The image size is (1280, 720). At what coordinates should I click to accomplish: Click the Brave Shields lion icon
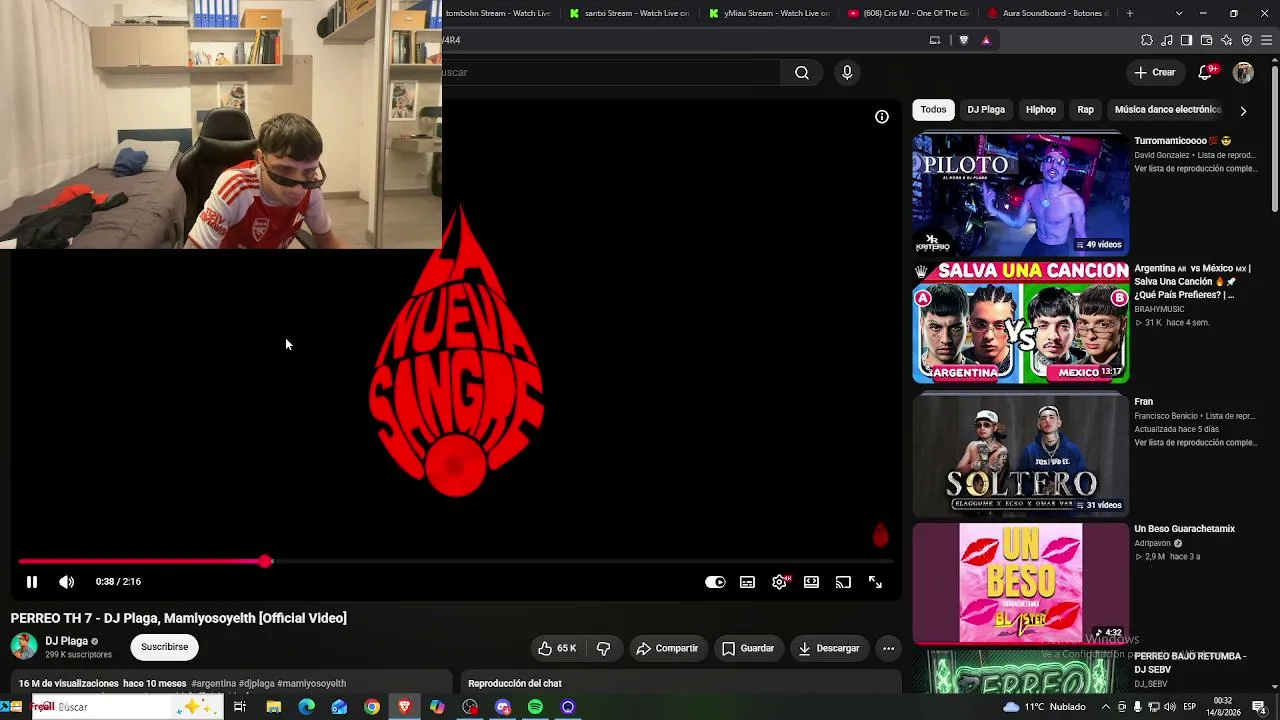point(964,40)
